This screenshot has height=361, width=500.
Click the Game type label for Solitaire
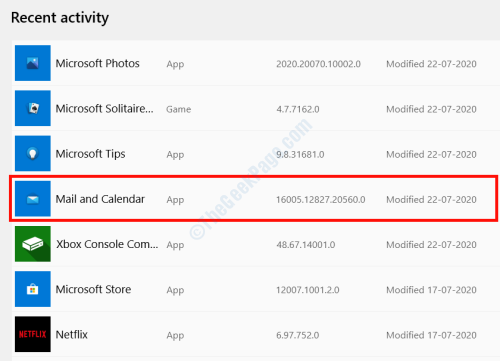tap(179, 109)
